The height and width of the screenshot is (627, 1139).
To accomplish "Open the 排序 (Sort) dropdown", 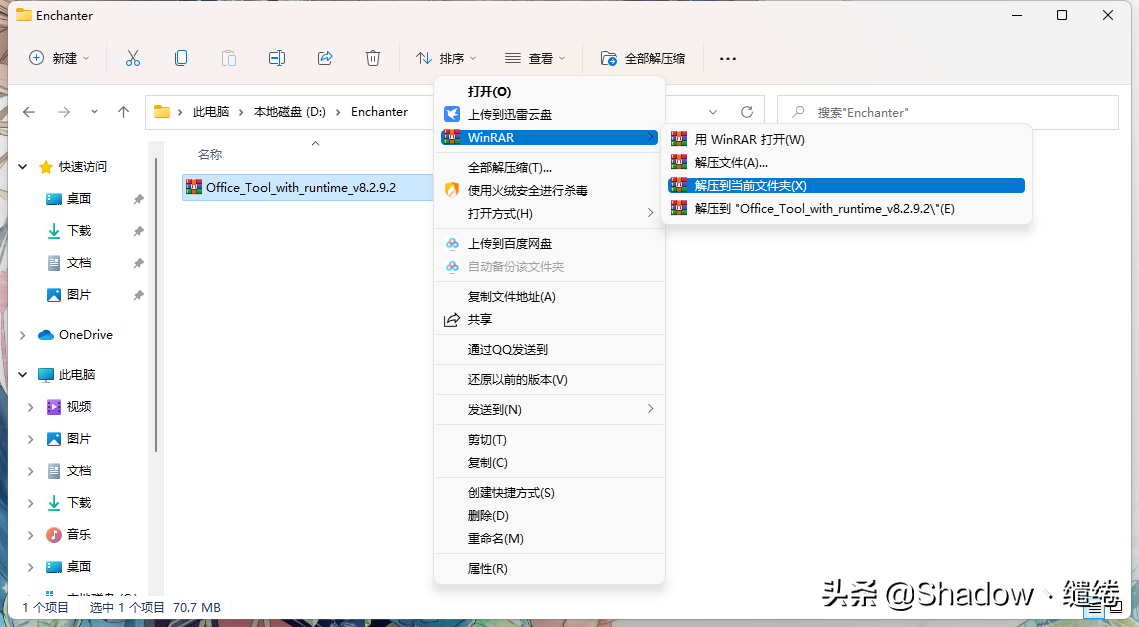I will pos(446,58).
